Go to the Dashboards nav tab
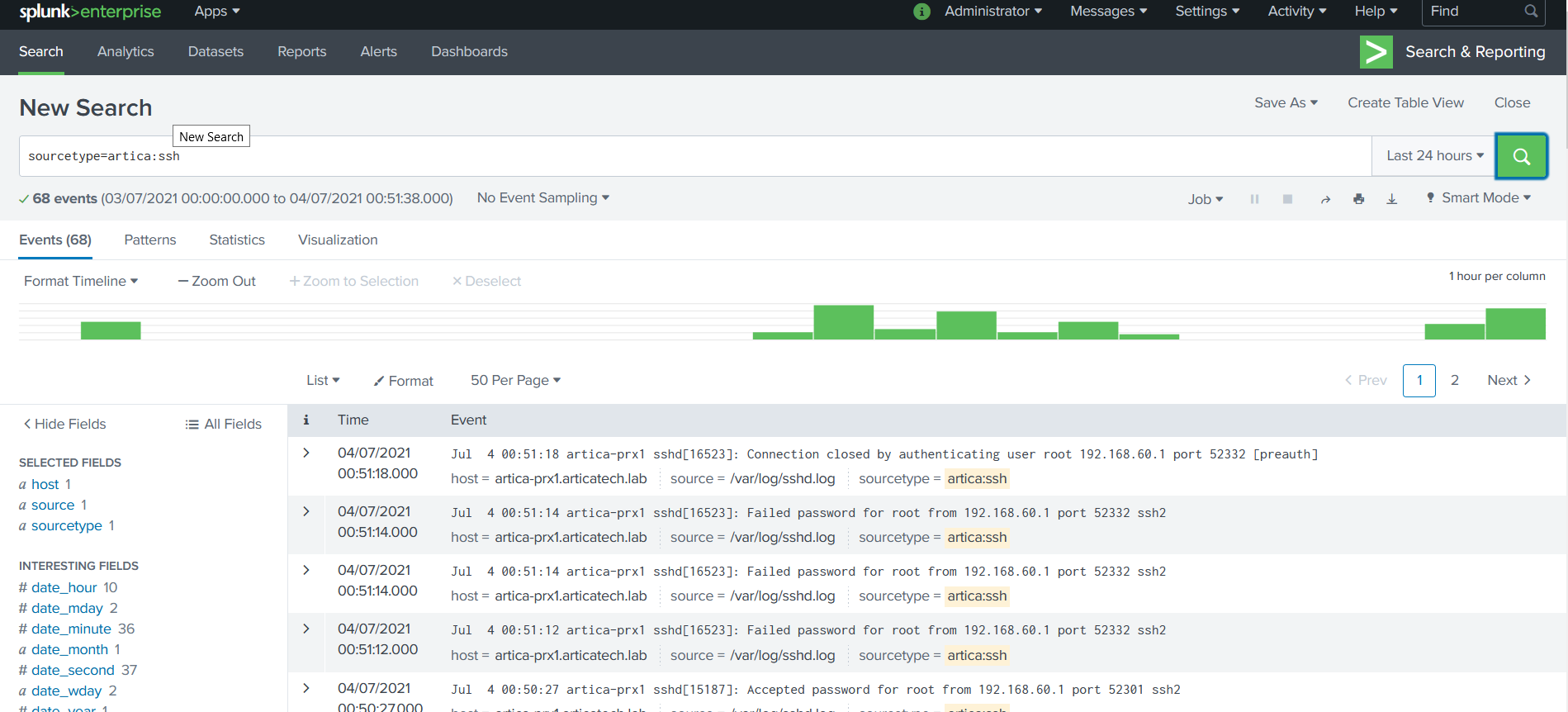 click(469, 52)
